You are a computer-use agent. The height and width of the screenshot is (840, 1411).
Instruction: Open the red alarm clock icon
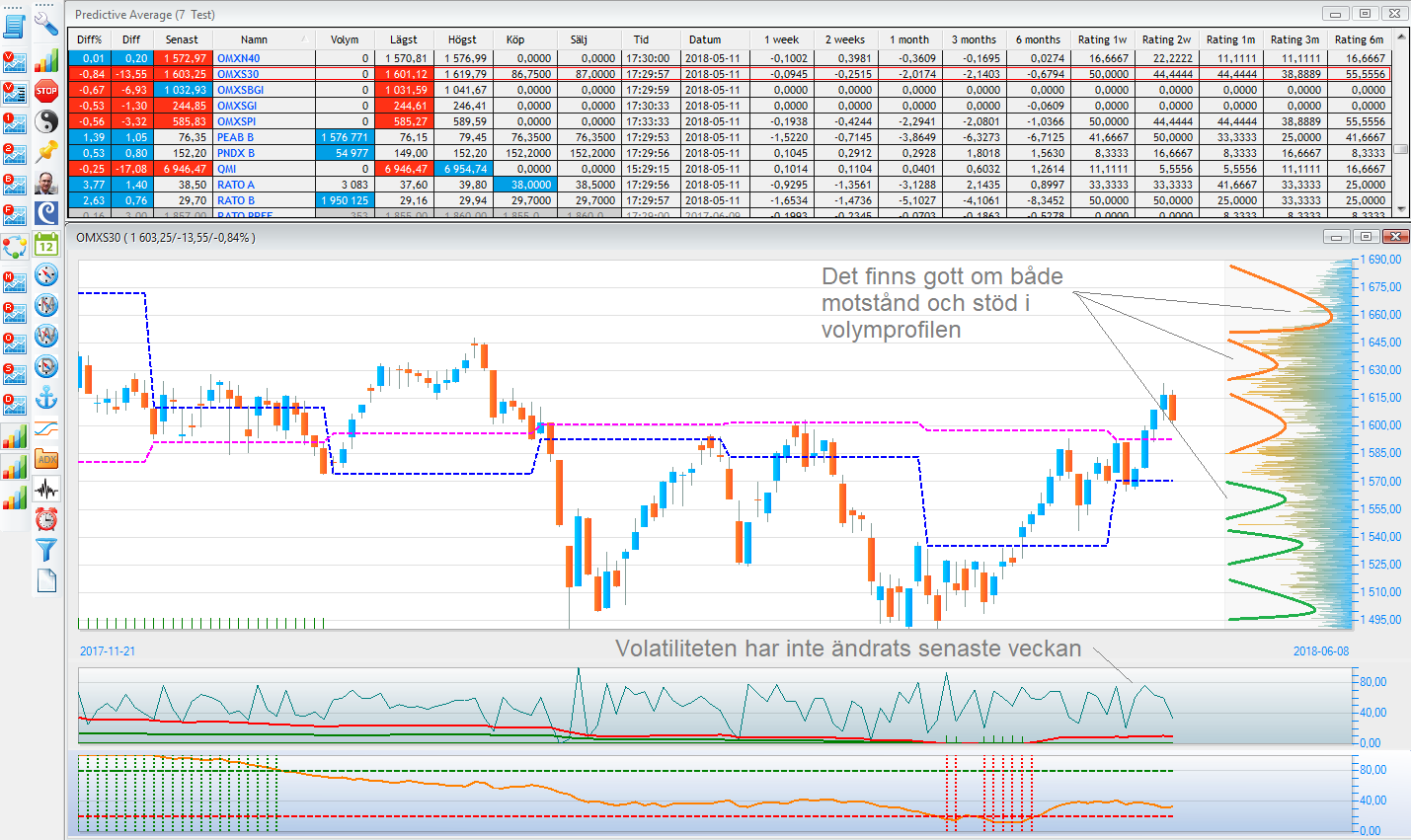click(46, 520)
